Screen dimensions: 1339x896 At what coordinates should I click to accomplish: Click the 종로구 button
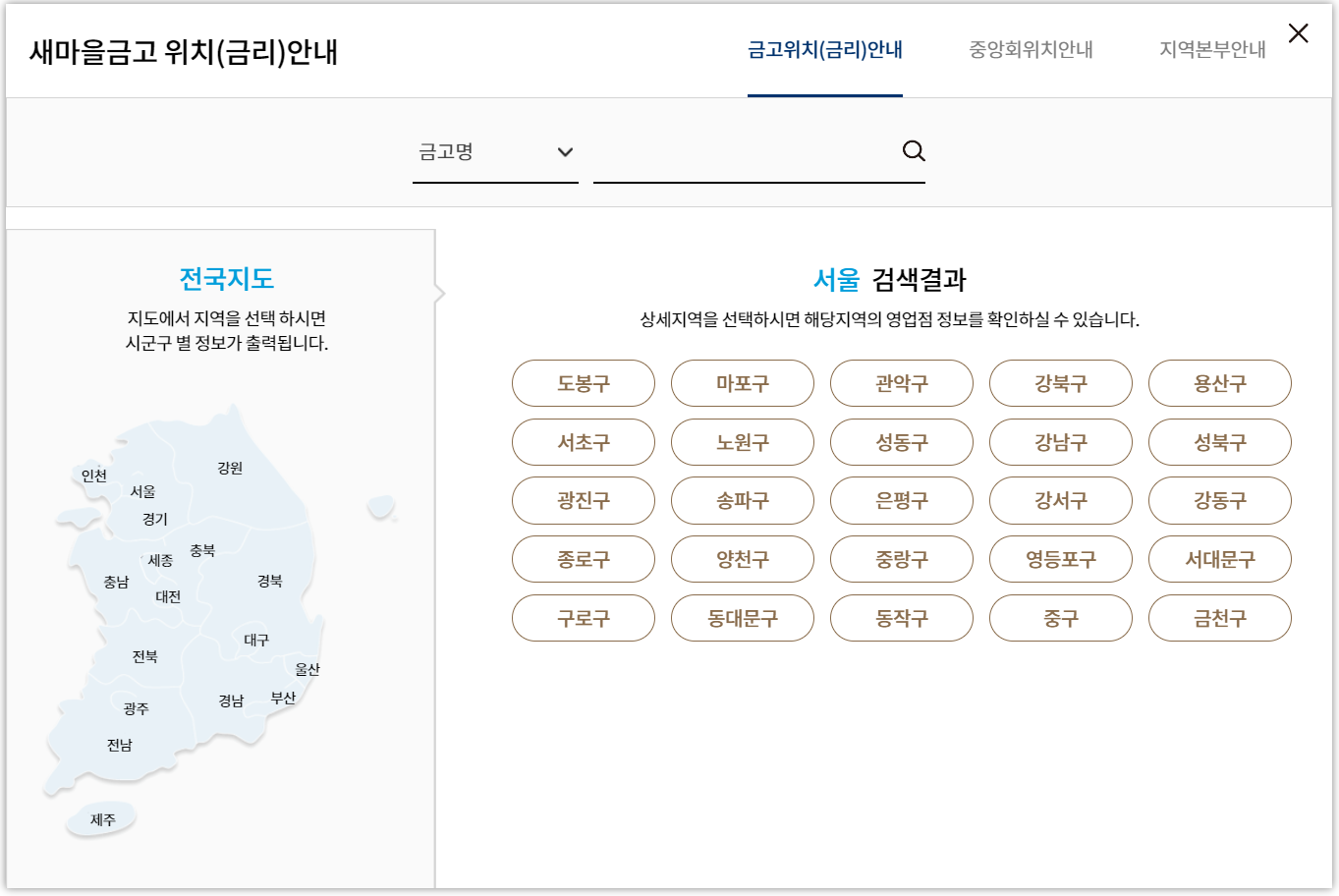click(x=584, y=559)
